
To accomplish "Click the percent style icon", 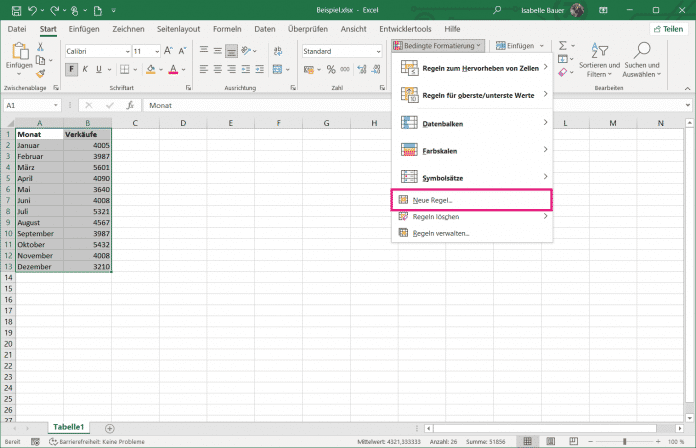I will point(331,69).
